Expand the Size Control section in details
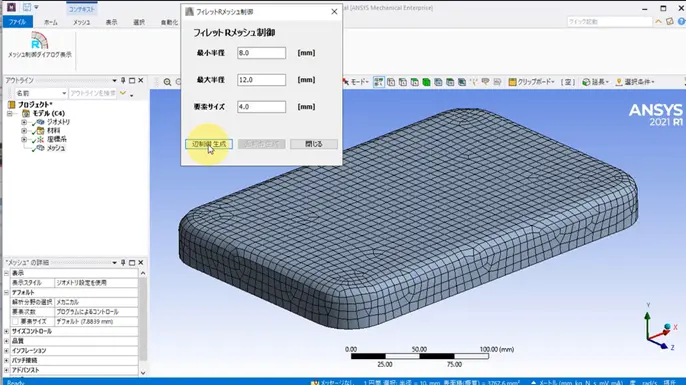This screenshot has width=686, height=385. (x=7, y=331)
